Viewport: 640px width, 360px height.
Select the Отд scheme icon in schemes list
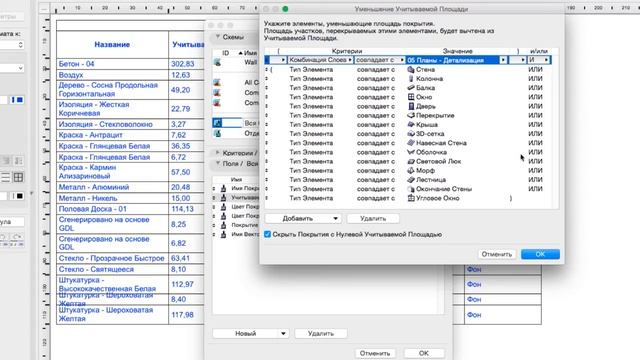tap(217, 133)
